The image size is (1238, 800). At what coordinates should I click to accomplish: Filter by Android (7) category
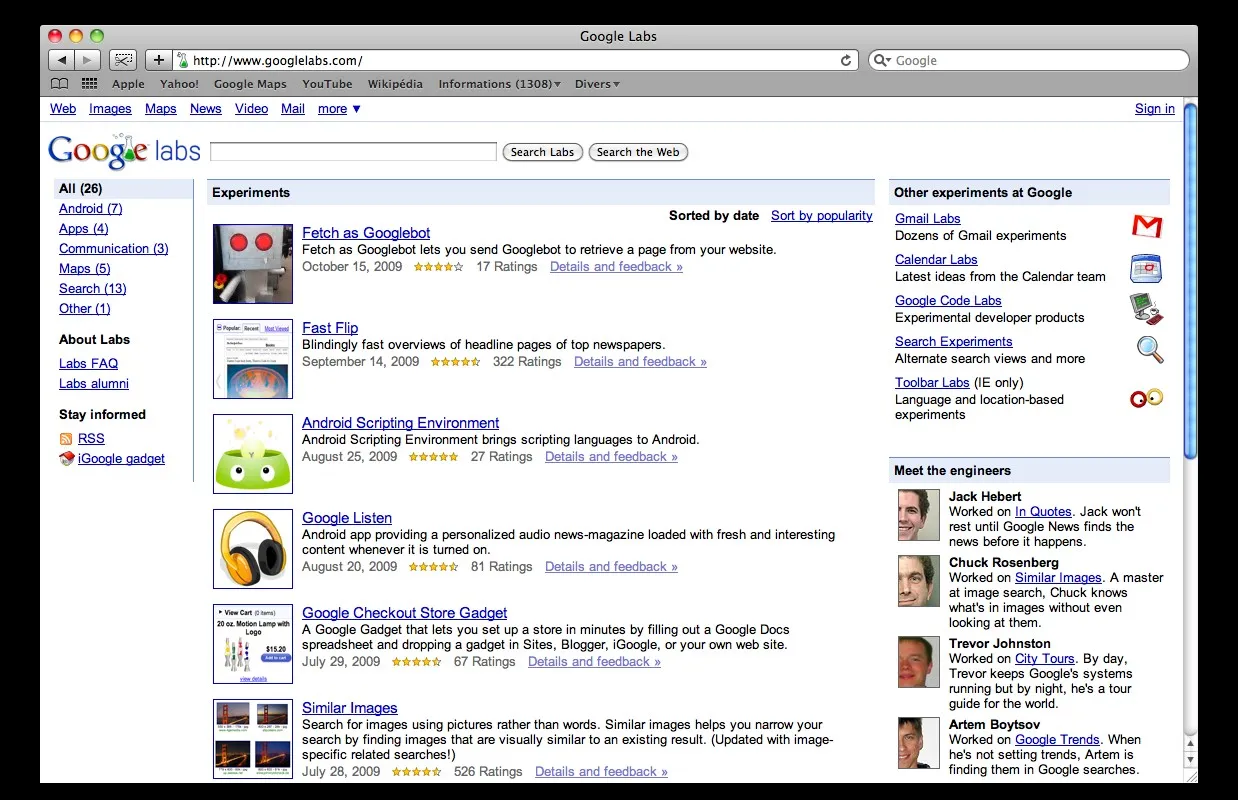pos(90,209)
